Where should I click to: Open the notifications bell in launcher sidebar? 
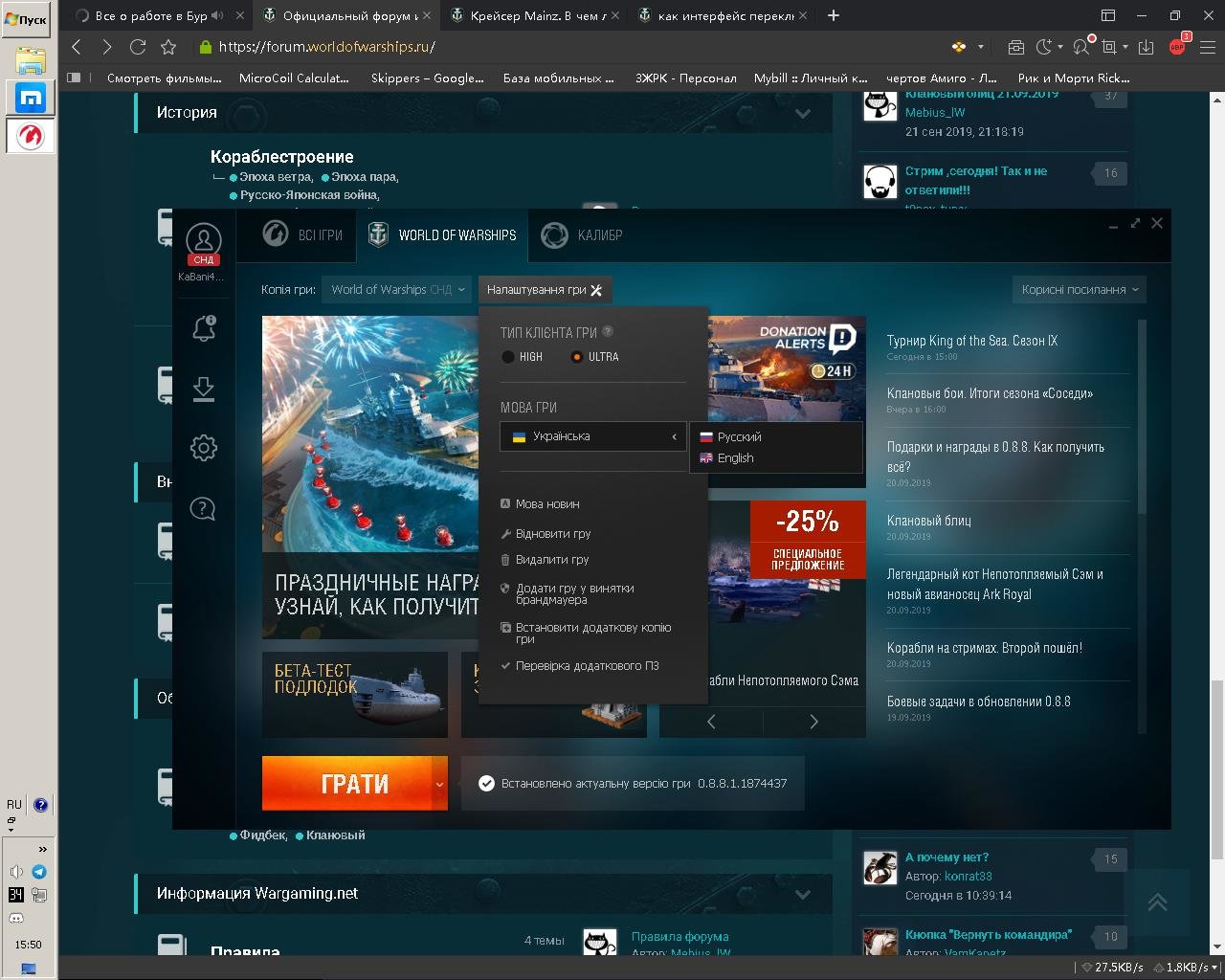pyautogui.click(x=204, y=328)
